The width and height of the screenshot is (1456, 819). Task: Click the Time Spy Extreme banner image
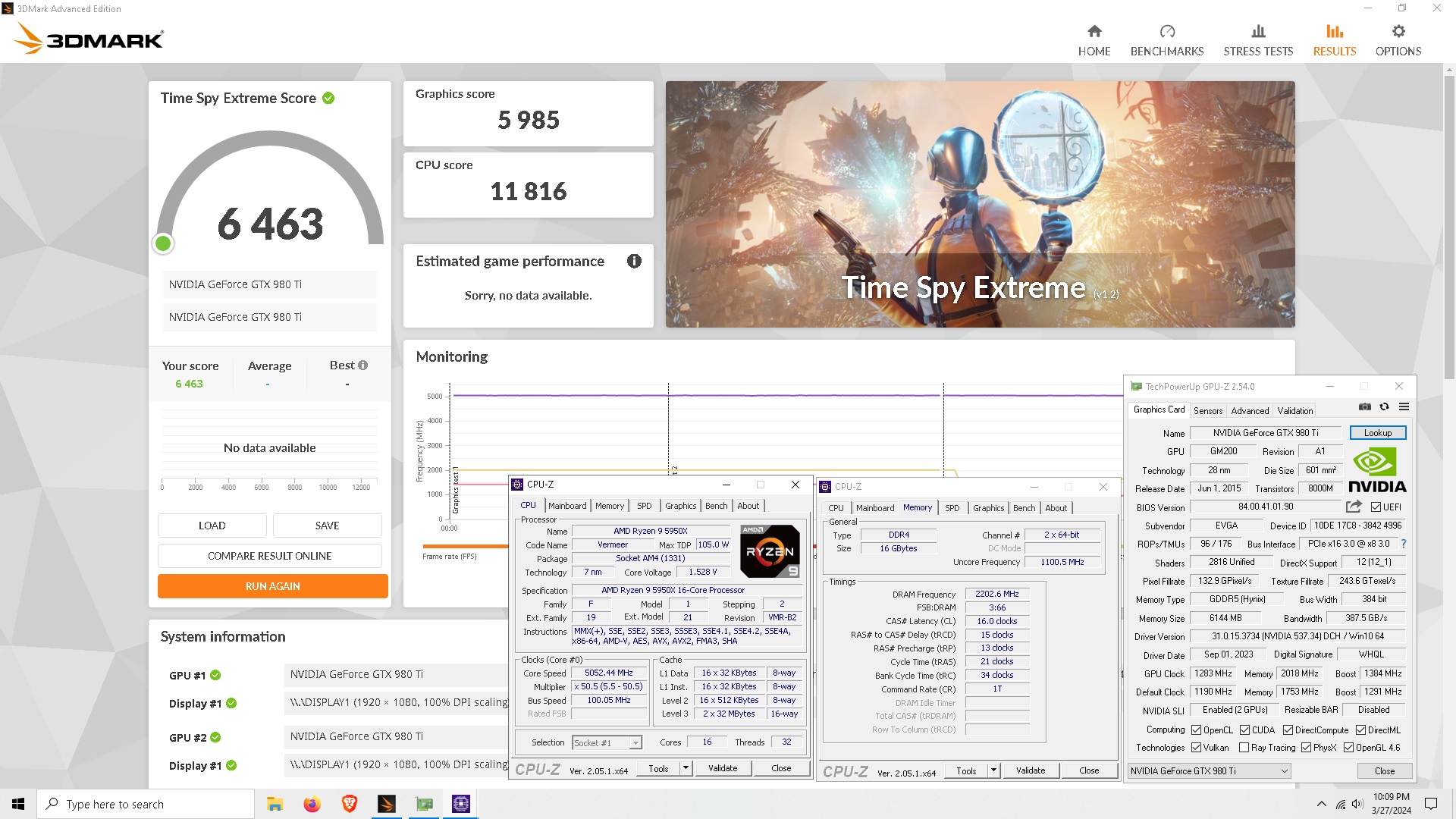[980, 204]
